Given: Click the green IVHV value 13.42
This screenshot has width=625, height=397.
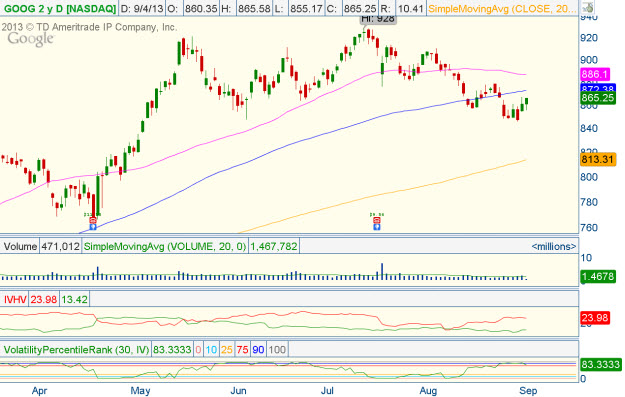Looking at the screenshot, I should coord(74,299).
